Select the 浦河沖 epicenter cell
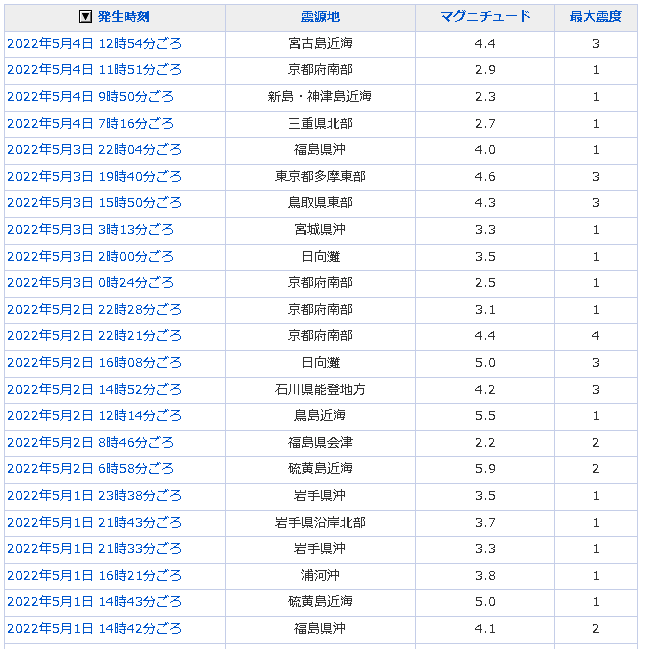 point(320,576)
